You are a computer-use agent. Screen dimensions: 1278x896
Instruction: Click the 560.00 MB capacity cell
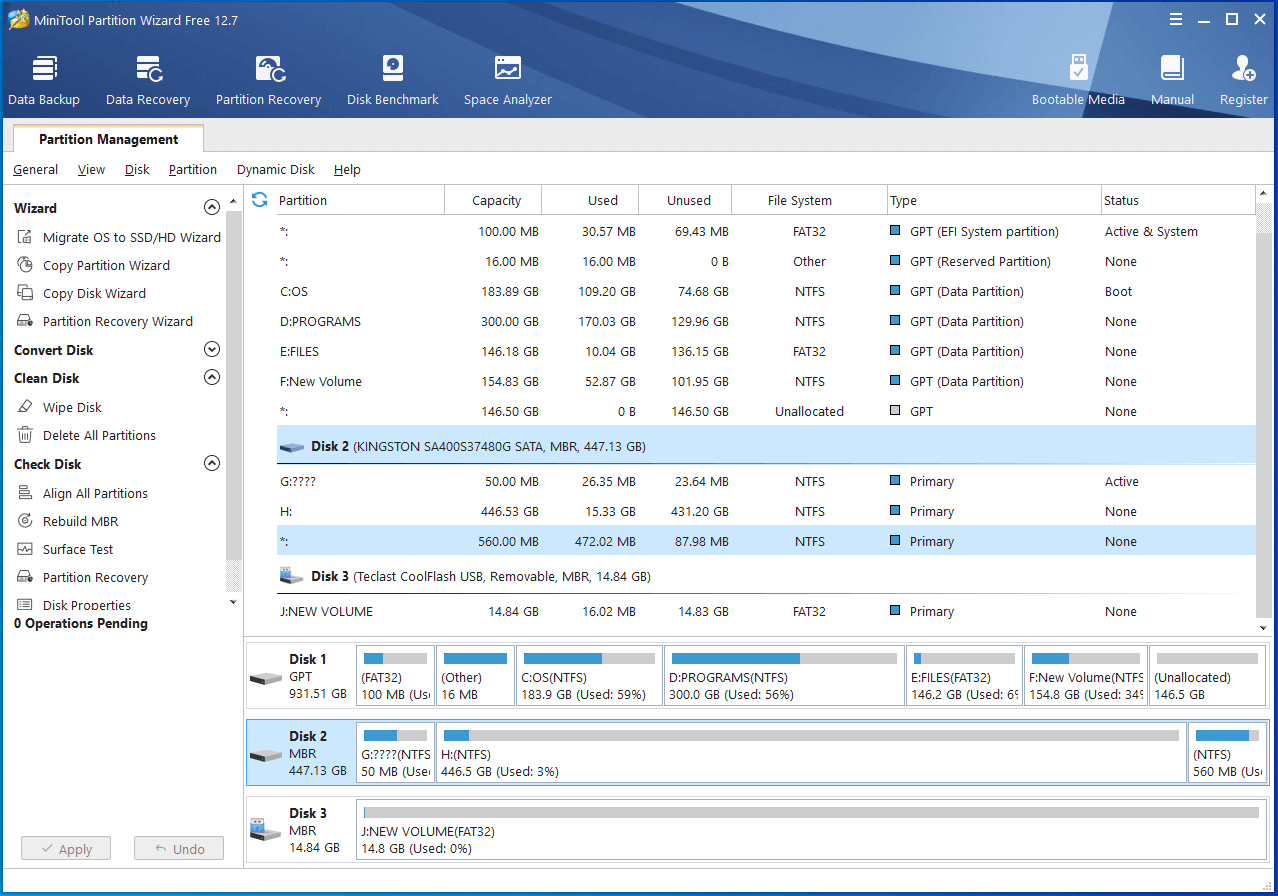point(508,541)
